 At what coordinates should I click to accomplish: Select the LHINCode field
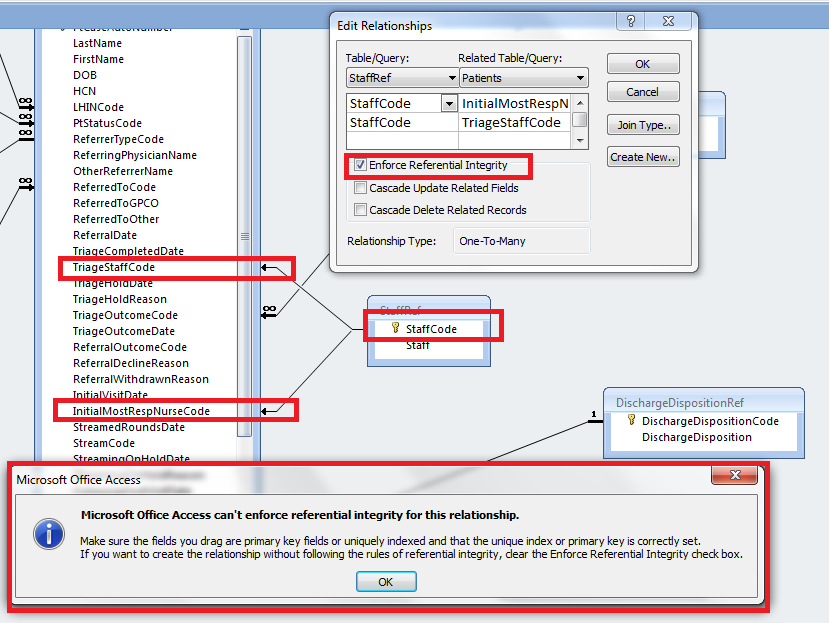point(98,107)
